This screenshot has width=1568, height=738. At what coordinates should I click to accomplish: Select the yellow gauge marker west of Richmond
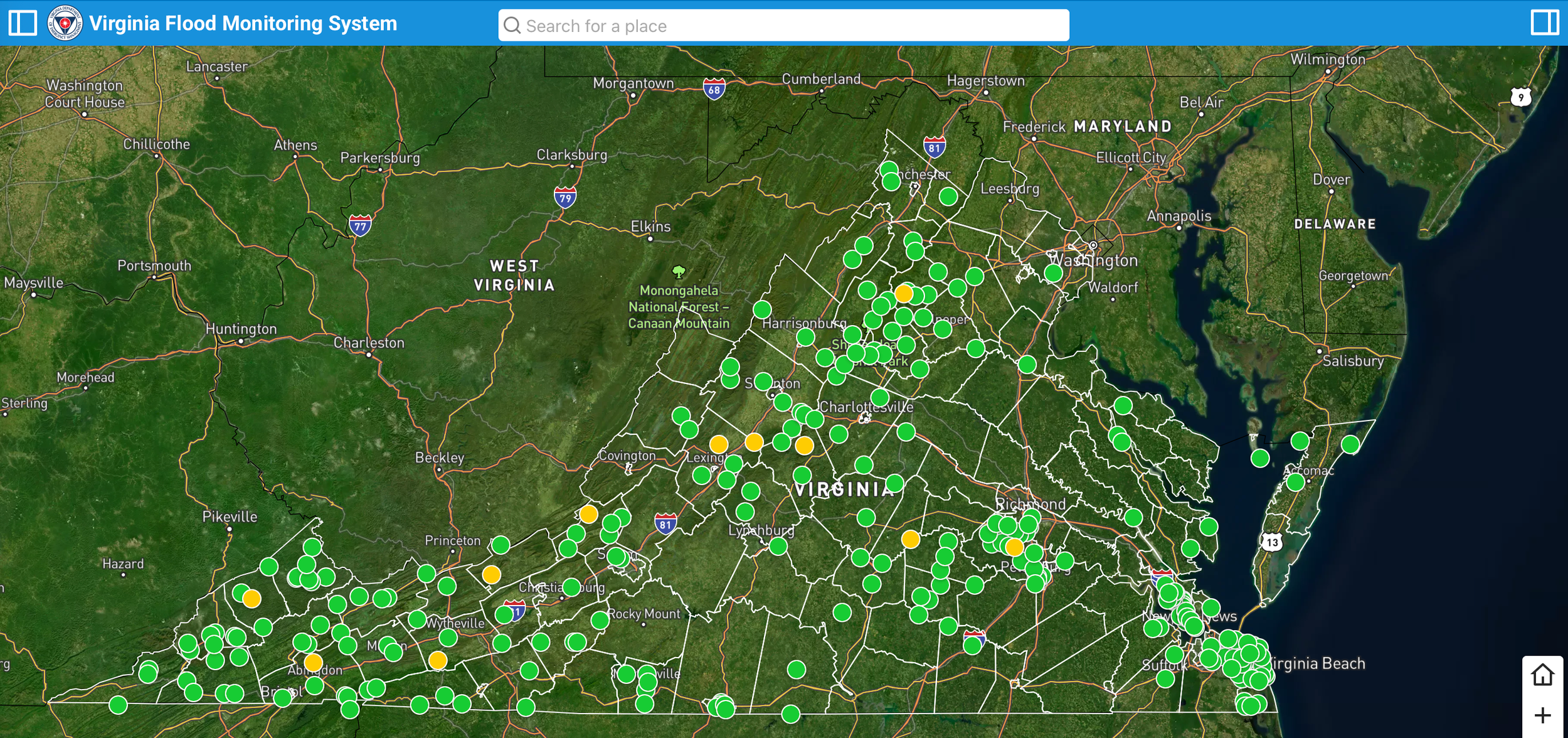click(911, 539)
